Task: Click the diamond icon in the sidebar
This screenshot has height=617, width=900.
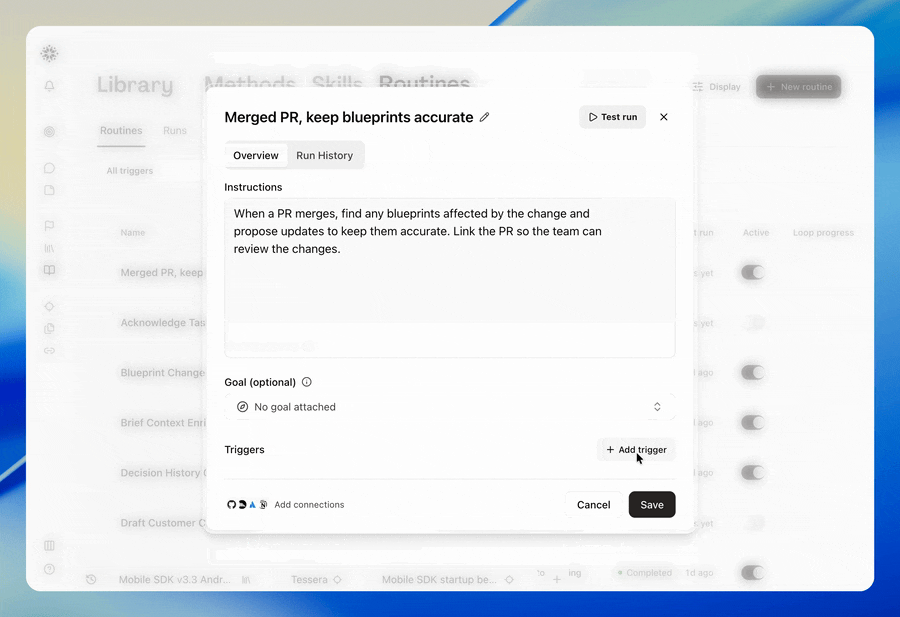Action: (49, 306)
